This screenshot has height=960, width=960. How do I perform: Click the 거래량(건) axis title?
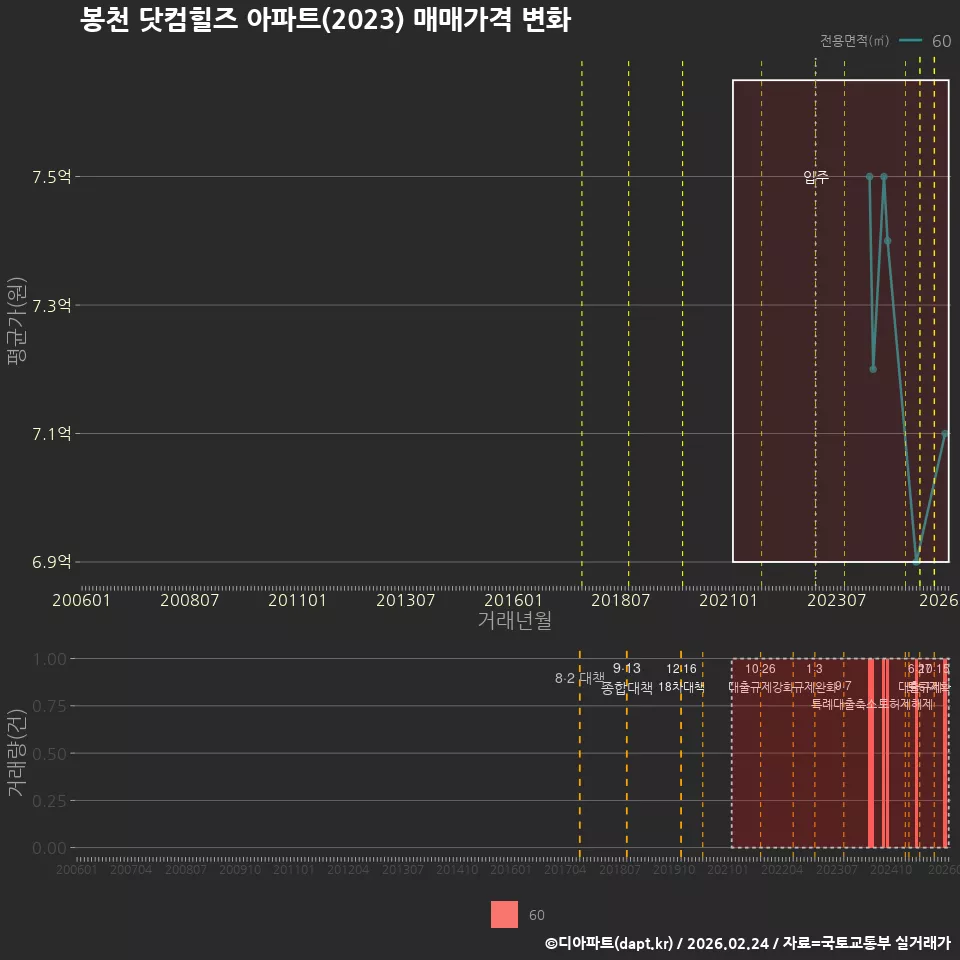pos(17,753)
